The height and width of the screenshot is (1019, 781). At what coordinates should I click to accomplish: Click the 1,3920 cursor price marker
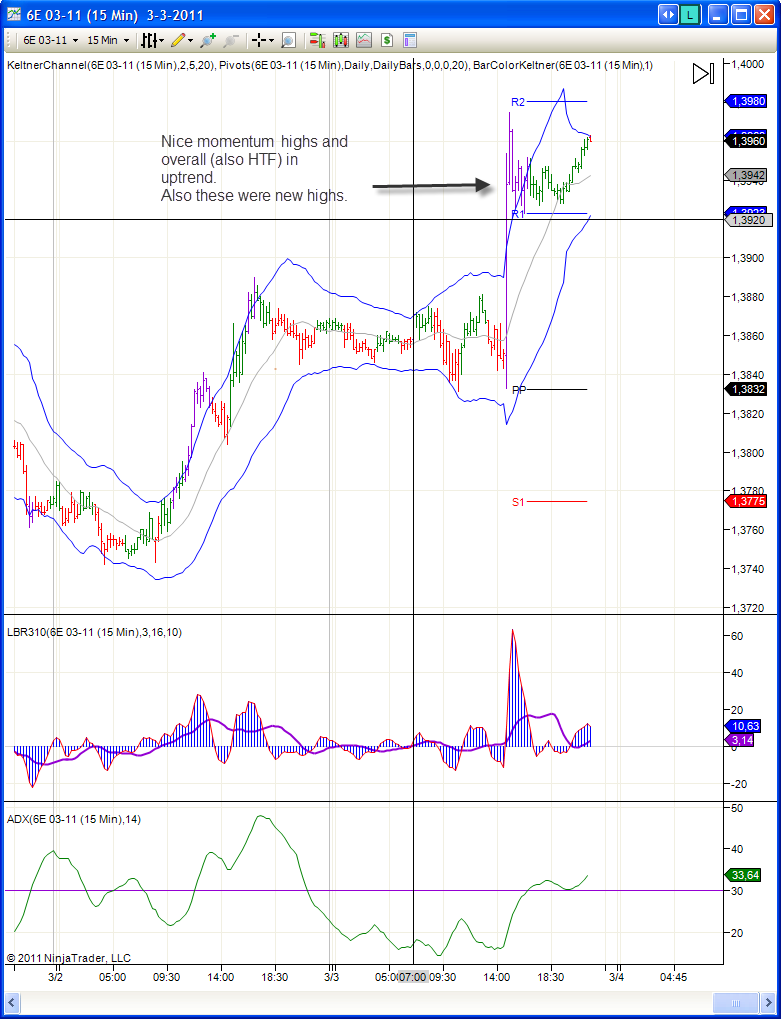(748, 220)
